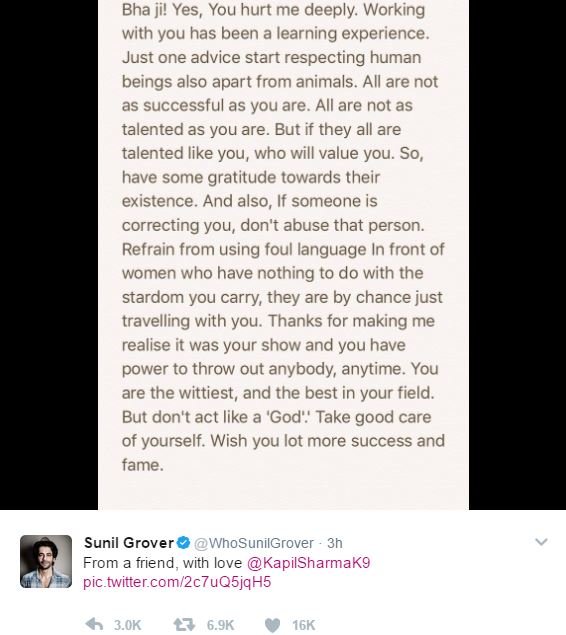Click the Sunil Grover display name
The image size is (566, 635).
129,543
